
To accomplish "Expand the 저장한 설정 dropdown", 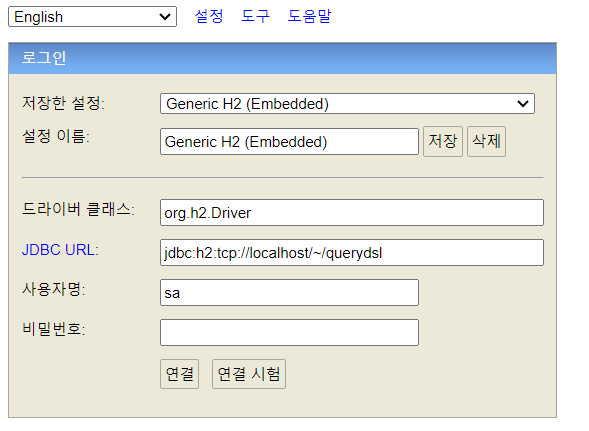I will (347, 104).
